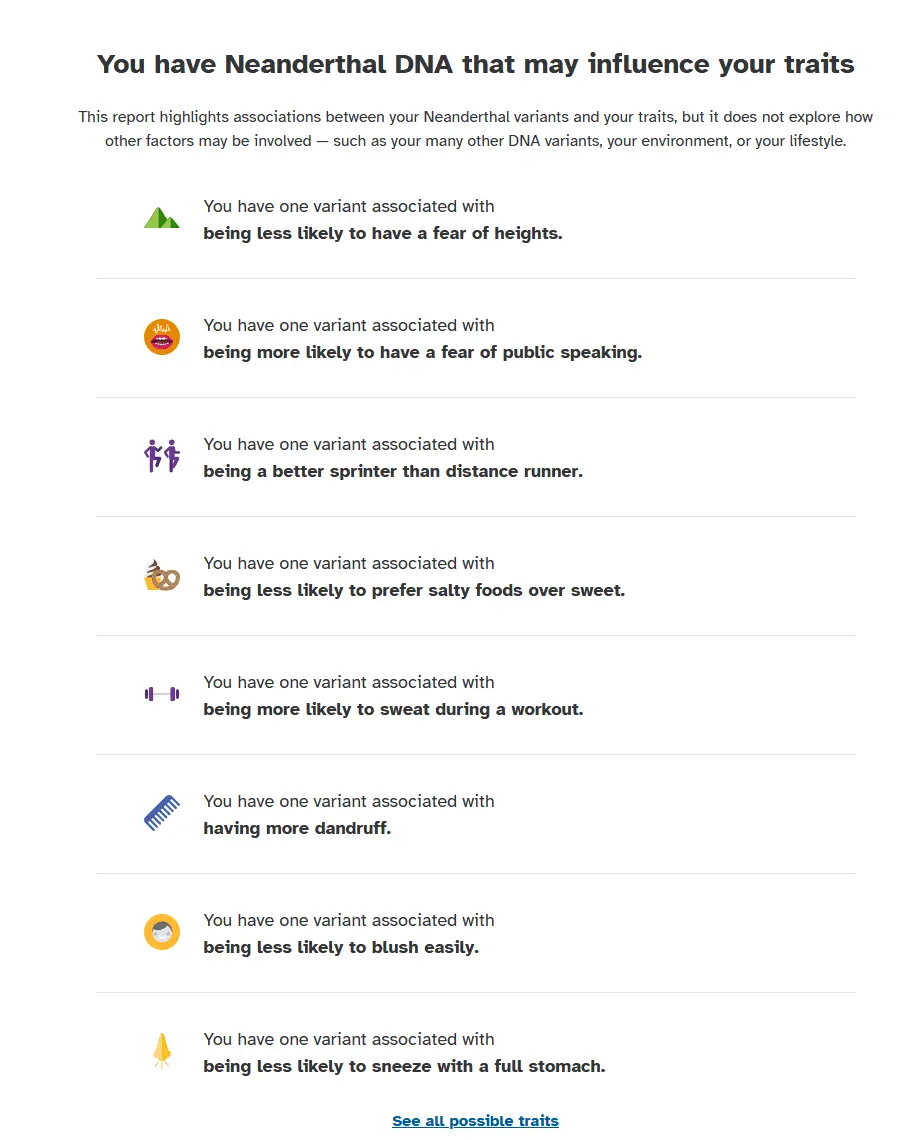Viewport: 914px width, 1140px height.
Task: Click the sneeze with a full stomach text
Action: point(404,1067)
